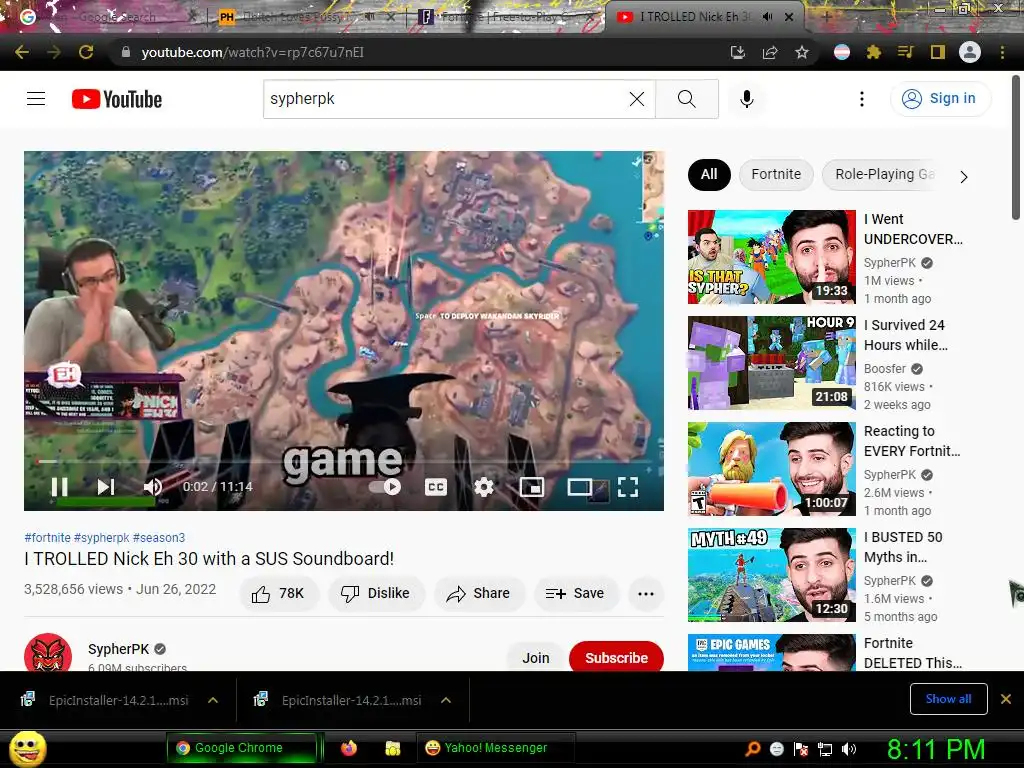Click the #season3 hashtag
1024x768 pixels.
click(159, 537)
